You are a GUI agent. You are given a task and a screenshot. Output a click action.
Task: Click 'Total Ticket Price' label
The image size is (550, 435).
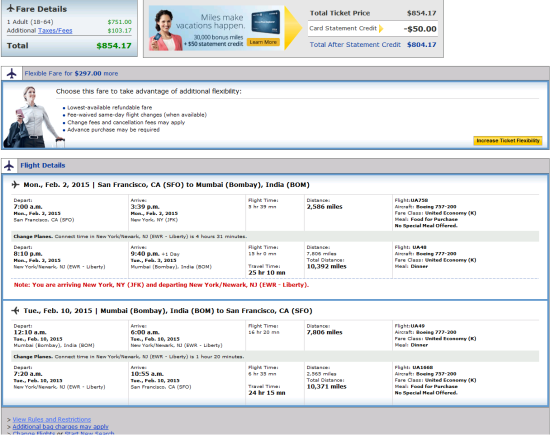pos(340,13)
